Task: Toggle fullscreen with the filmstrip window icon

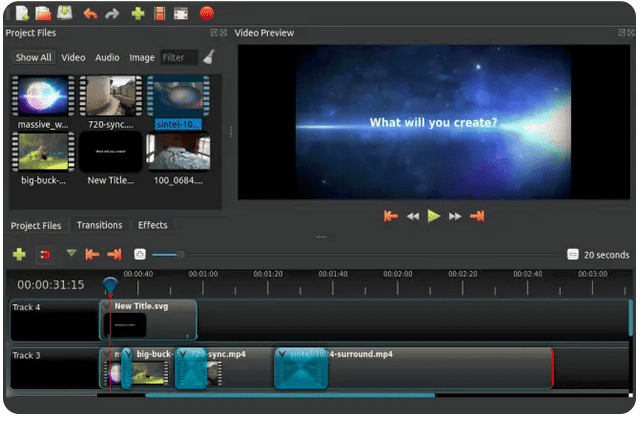Action: (181, 14)
